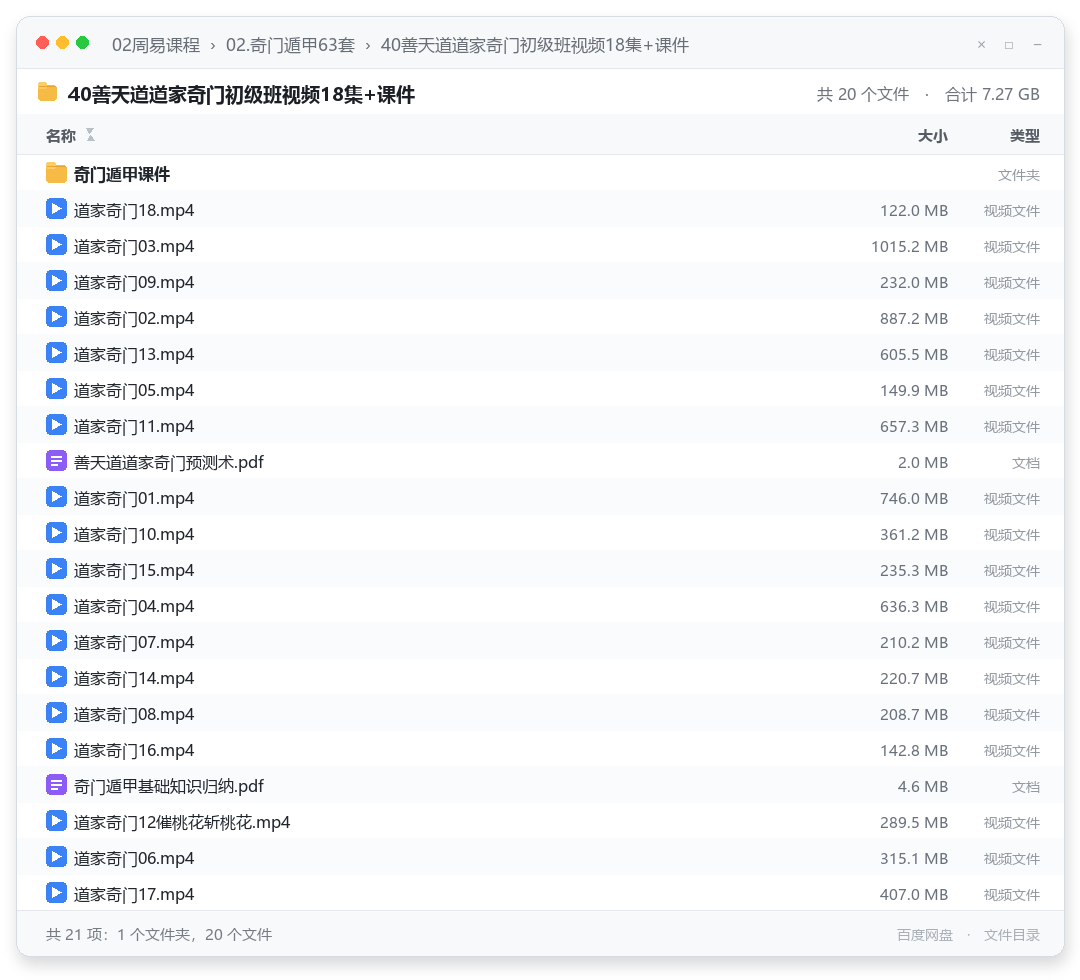Screen dimensions: 1080x980
Task: Open the 奇门遁甲课件 folder
Action: coord(121,175)
